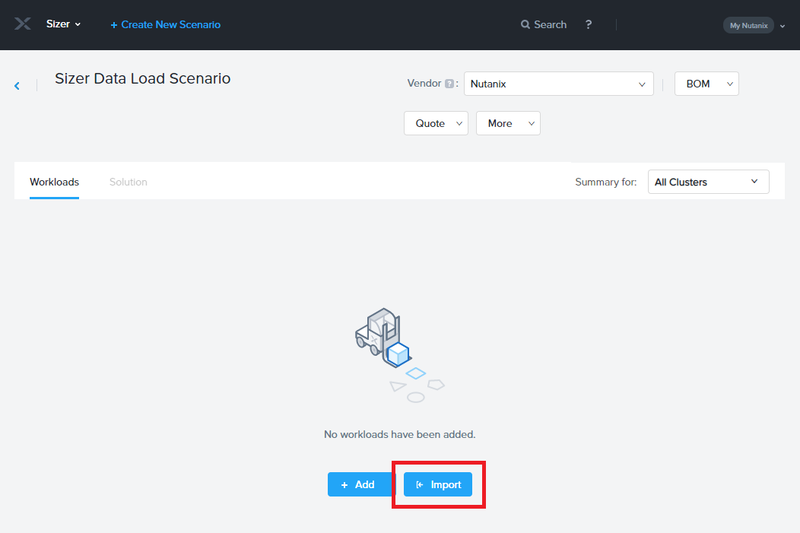Open the Sizer dropdown menu
Screen dimensions: 800x533
point(63,24)
